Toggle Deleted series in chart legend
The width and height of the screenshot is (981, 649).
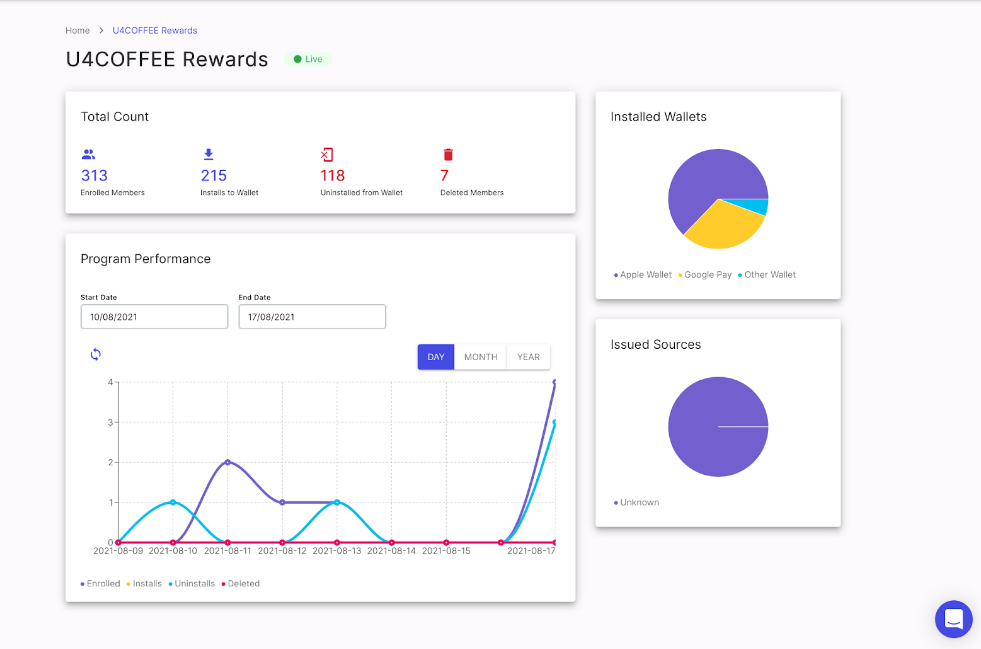pyautogui.click(x=240, y=583)
